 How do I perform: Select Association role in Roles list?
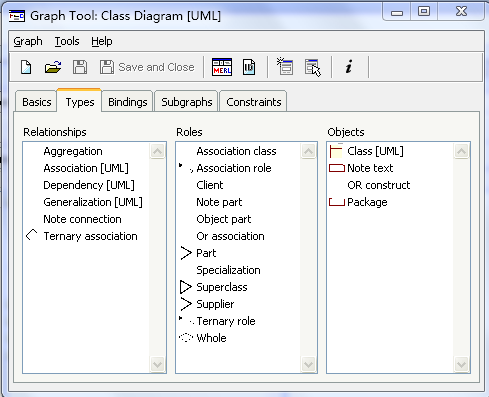pos(234,168)
